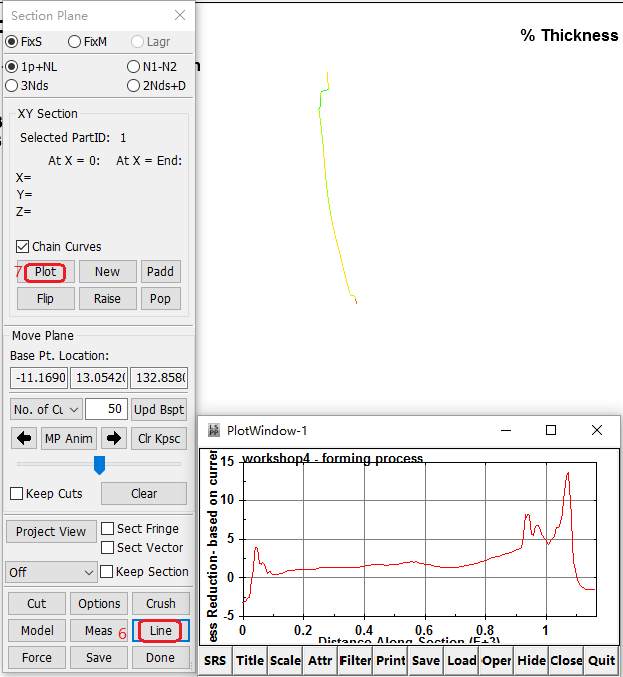The height and width of the screenshot is (677, 623).
Task: Click the Upd Bspt button
Action: click(159, 409)
